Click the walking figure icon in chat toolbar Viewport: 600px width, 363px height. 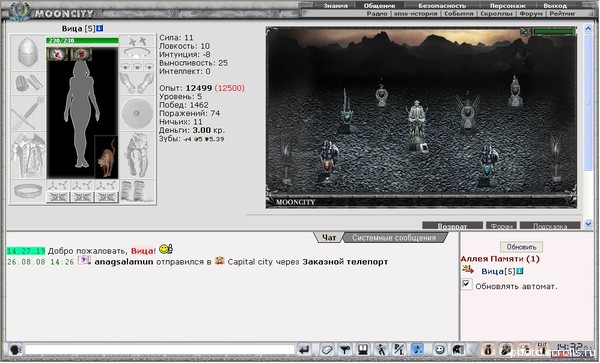pyautogui.click(x=381, y=349)
